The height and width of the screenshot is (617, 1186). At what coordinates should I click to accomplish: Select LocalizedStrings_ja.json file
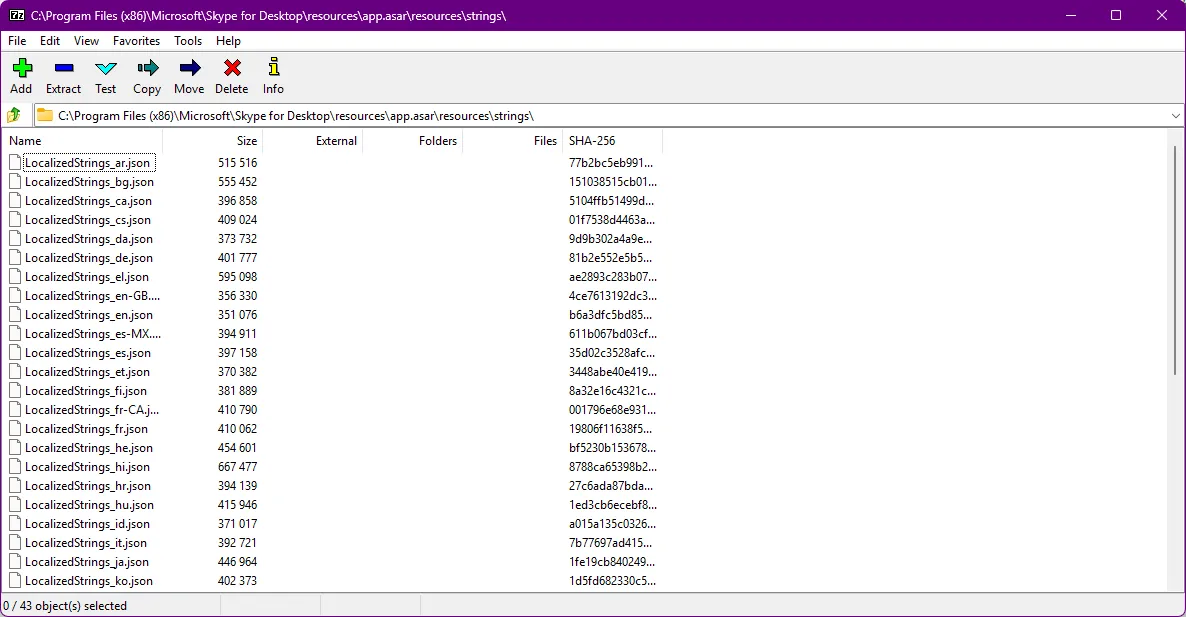[x=86, y=562]
